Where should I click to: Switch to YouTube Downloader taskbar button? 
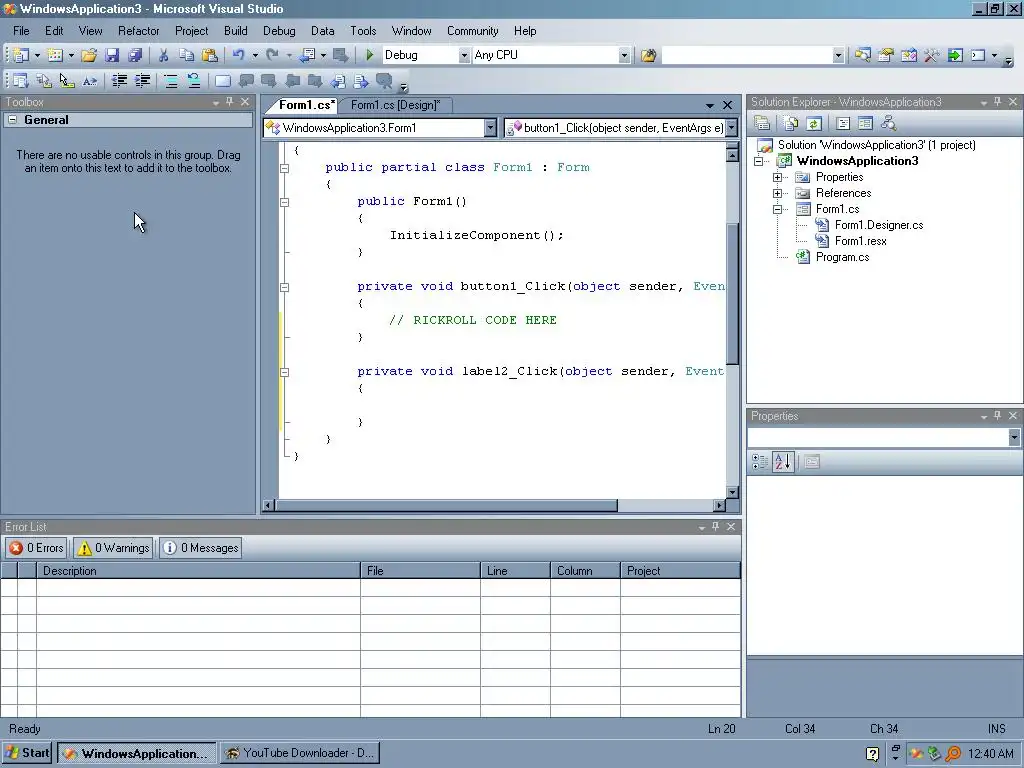(300, 753)
